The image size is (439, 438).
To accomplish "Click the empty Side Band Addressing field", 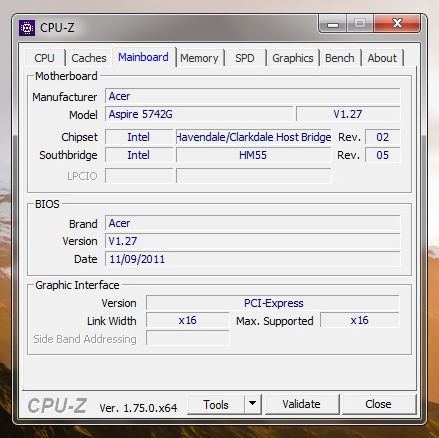I will coord(187,338).
